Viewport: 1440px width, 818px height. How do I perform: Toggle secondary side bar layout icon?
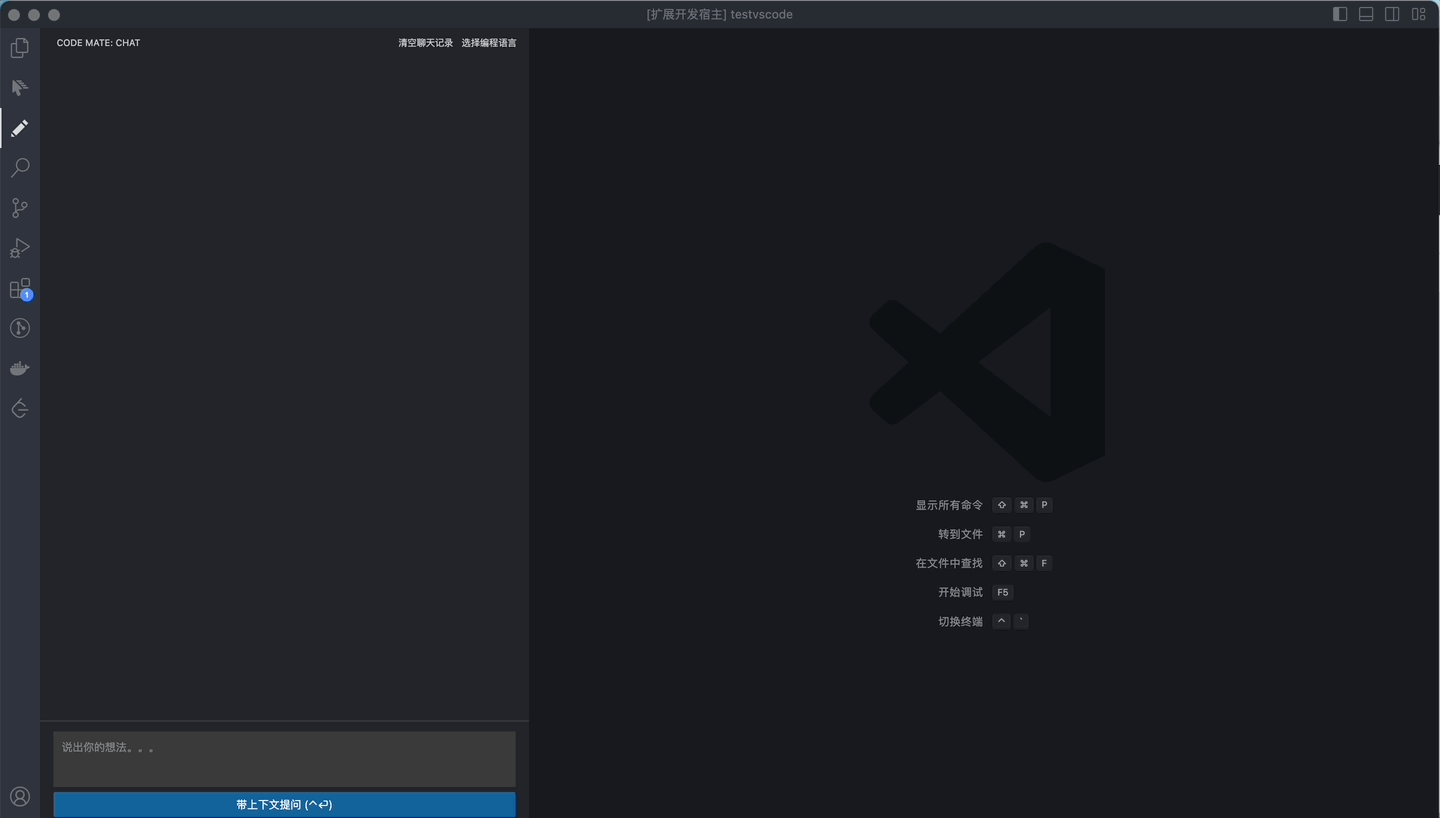click(1392, 14)
